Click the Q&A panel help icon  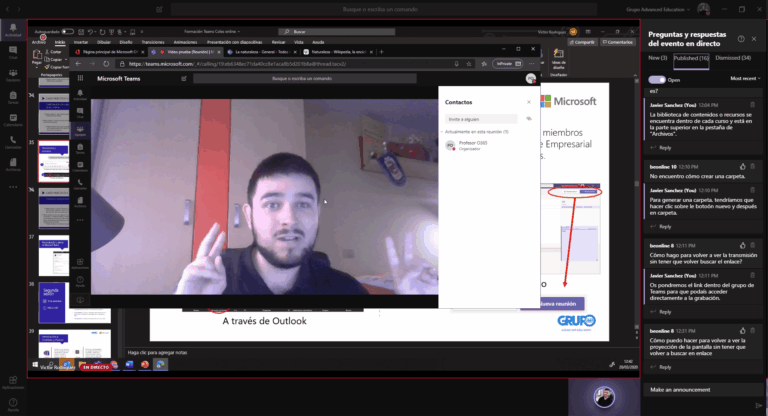741,39
